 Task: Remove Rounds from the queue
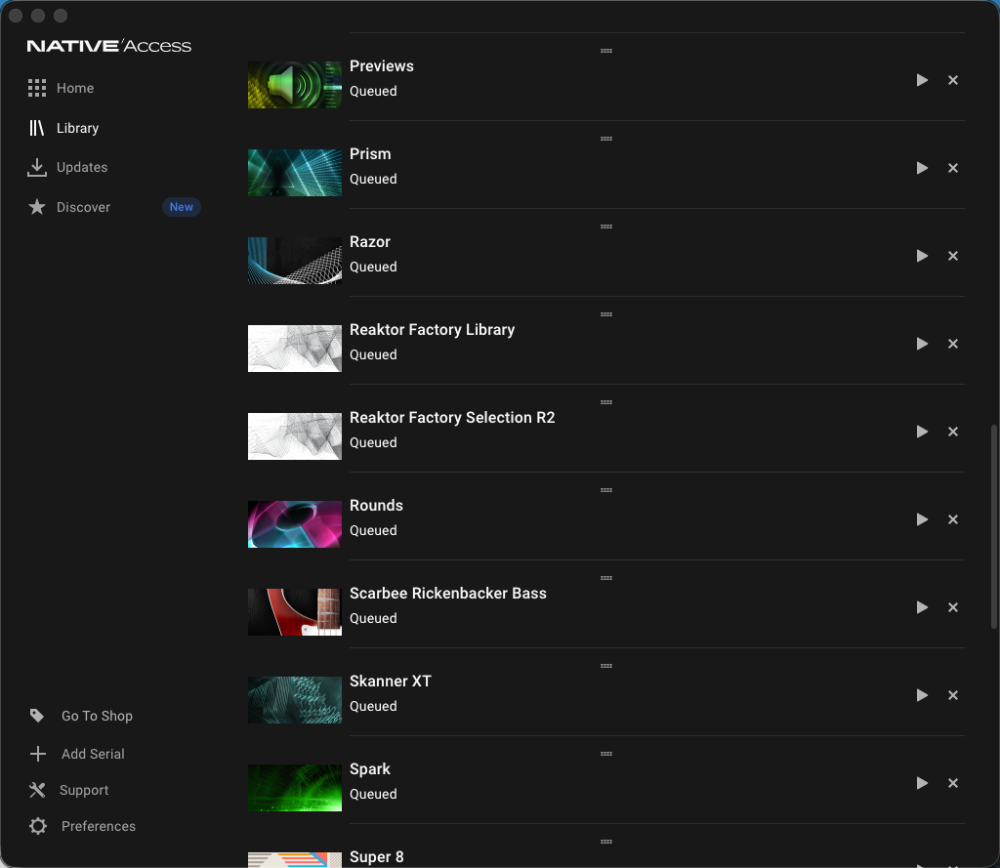[953, 519]
